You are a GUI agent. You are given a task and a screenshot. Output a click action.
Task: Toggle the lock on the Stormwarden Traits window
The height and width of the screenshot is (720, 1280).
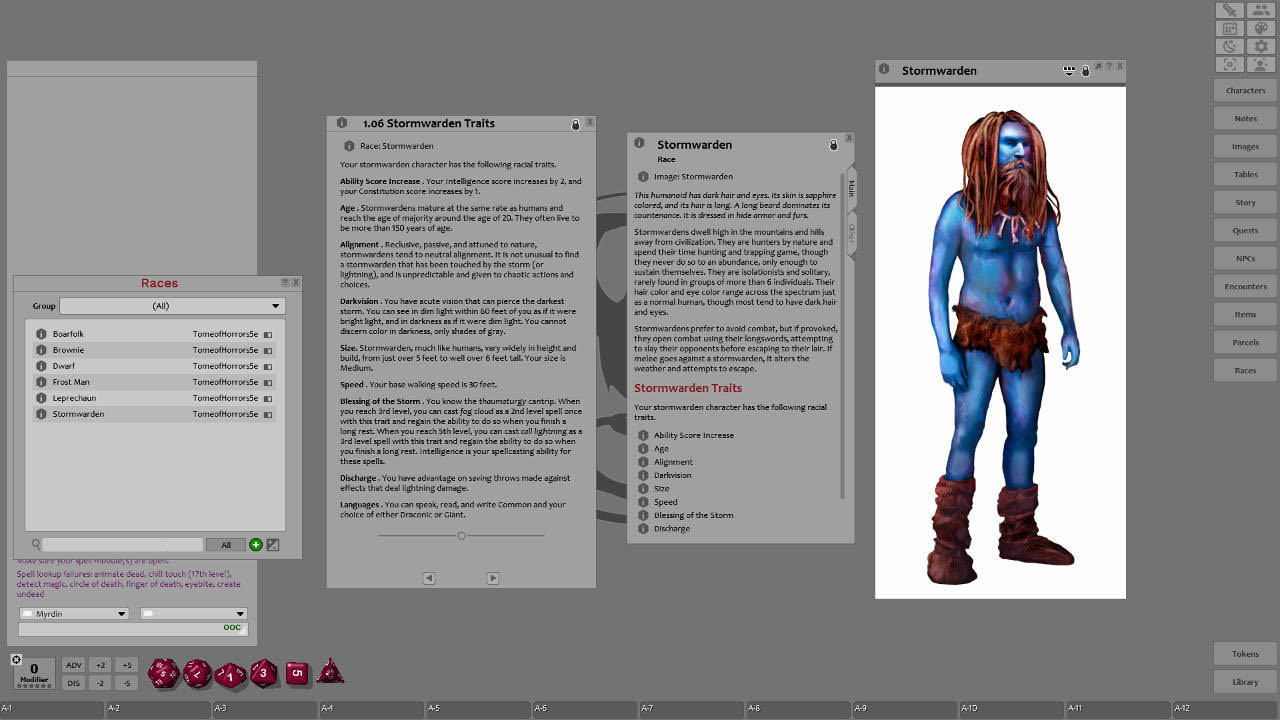pos(575,123)
